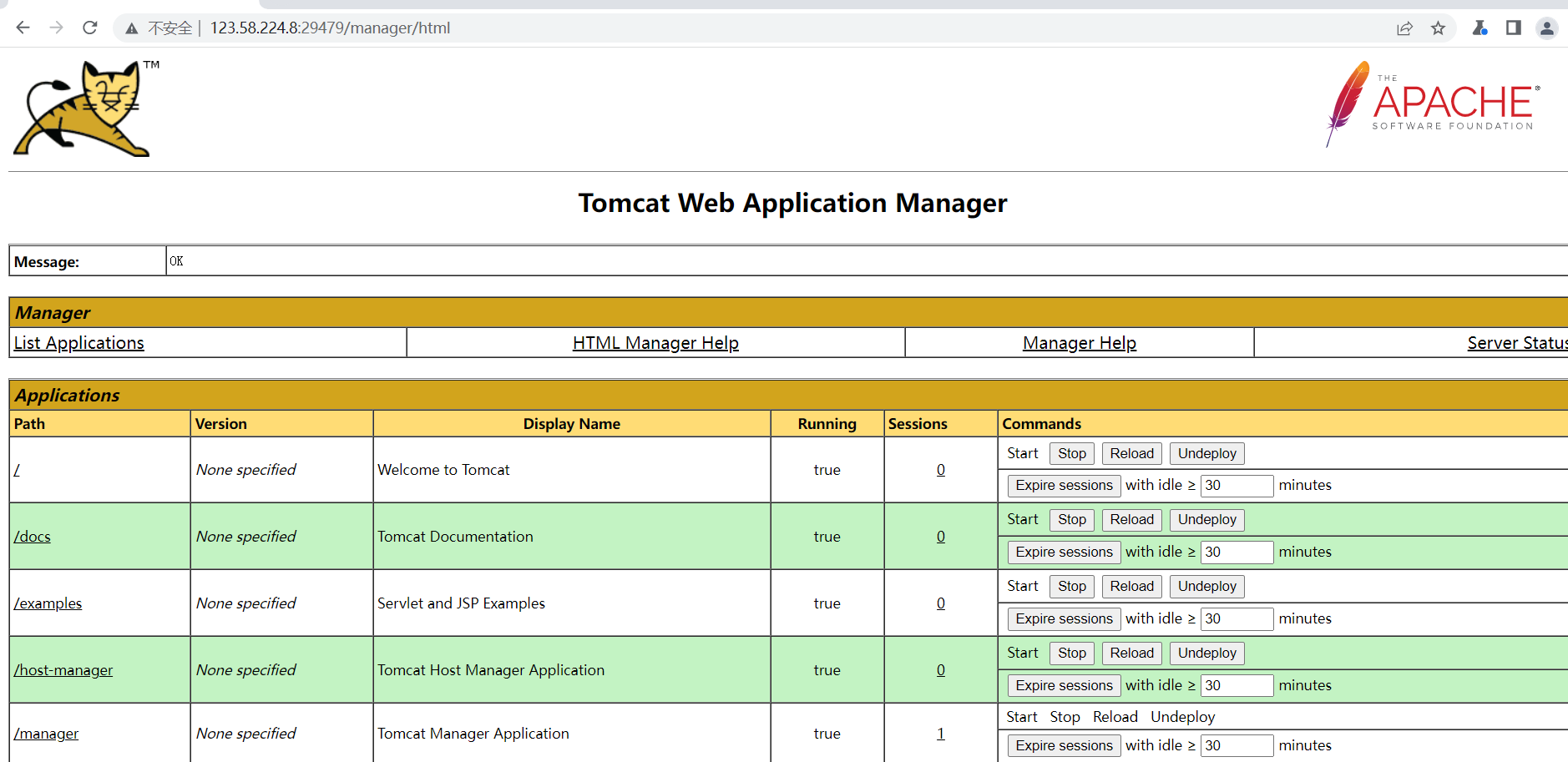This screenshot has width=1568, height=762.
Task: Reload the Tomcat Host Manager Application
Action: (x=1131, y=653)
